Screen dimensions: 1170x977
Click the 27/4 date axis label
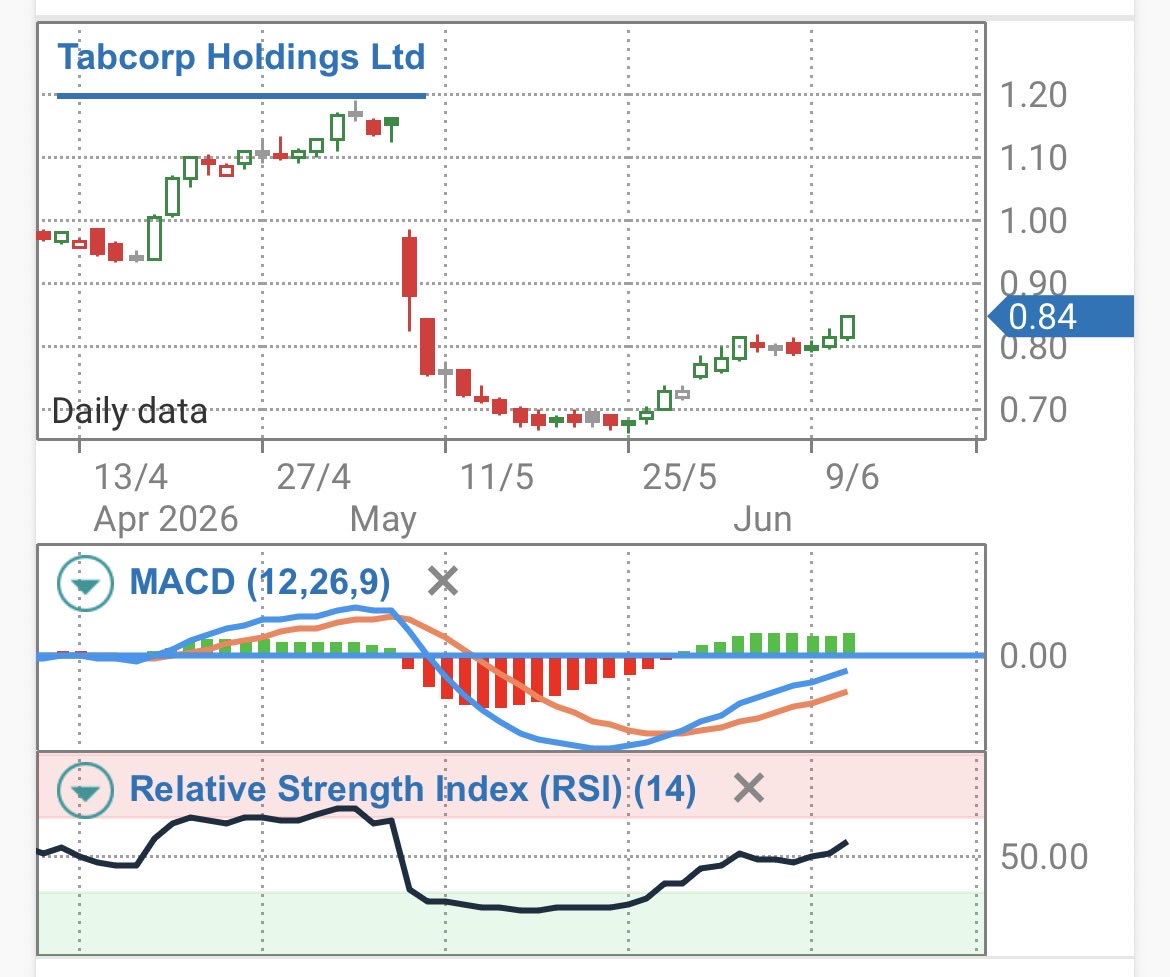313,477
